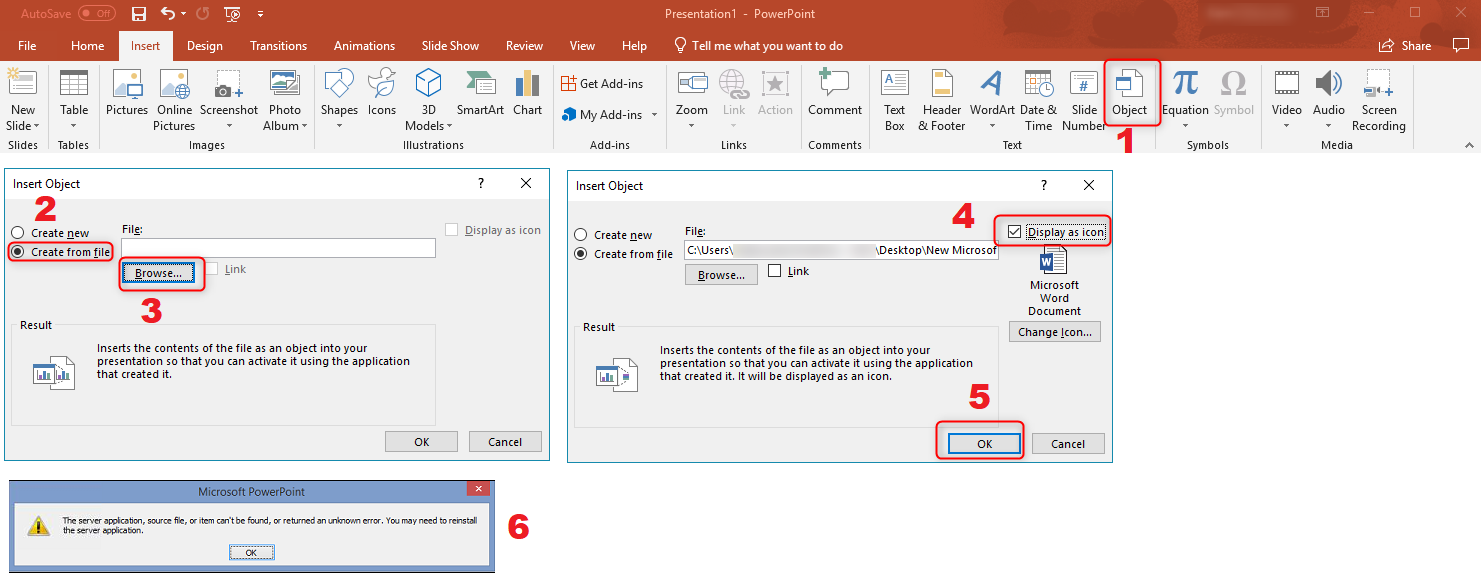Select Online Pictures in Images group
Screen dimensions: 1481x576
[174, 99]
